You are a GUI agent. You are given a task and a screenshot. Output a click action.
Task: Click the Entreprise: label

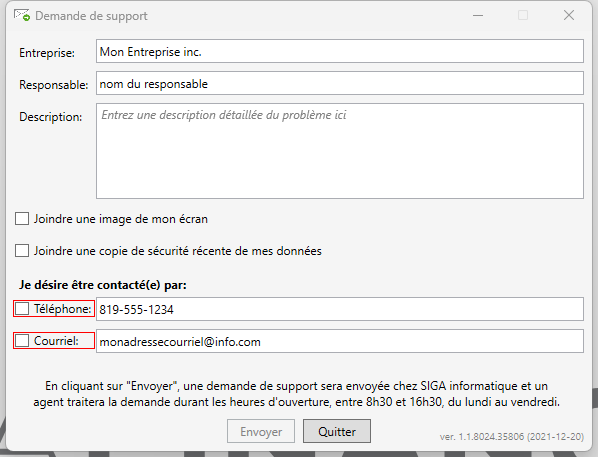pyautogui.click(x=47, y=53)
